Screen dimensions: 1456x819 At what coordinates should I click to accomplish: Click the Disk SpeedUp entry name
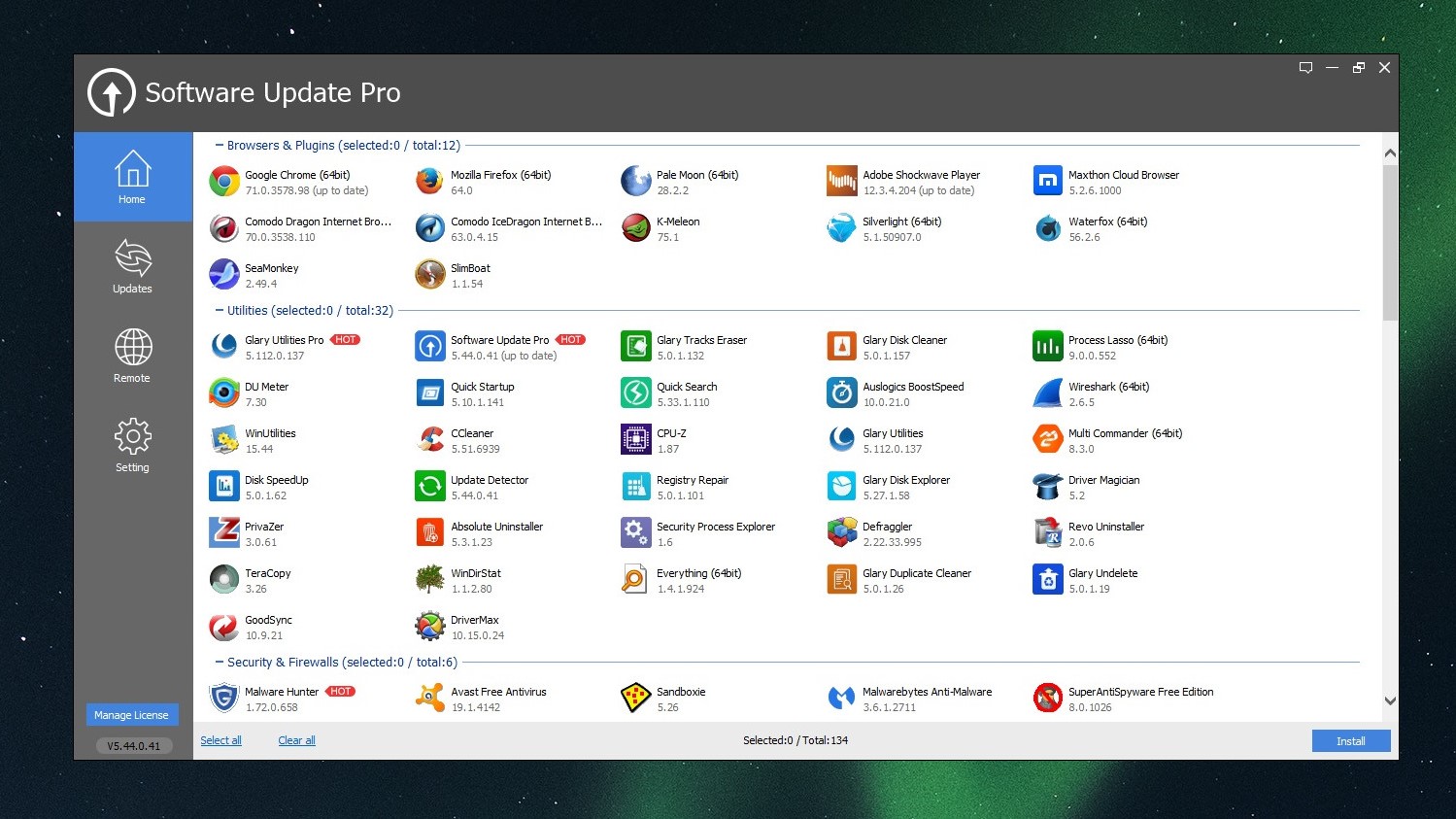click(x=277, y=480)
